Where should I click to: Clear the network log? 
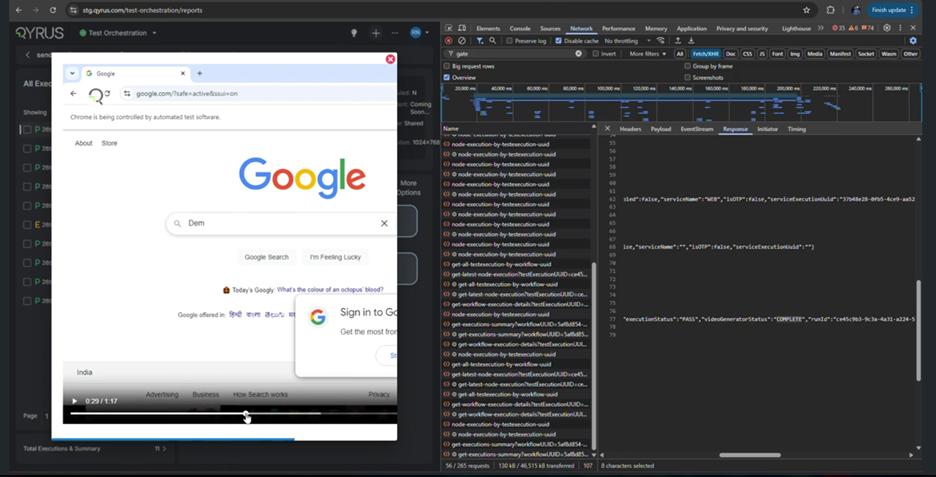pyautogui.click(x=461, y=41)
